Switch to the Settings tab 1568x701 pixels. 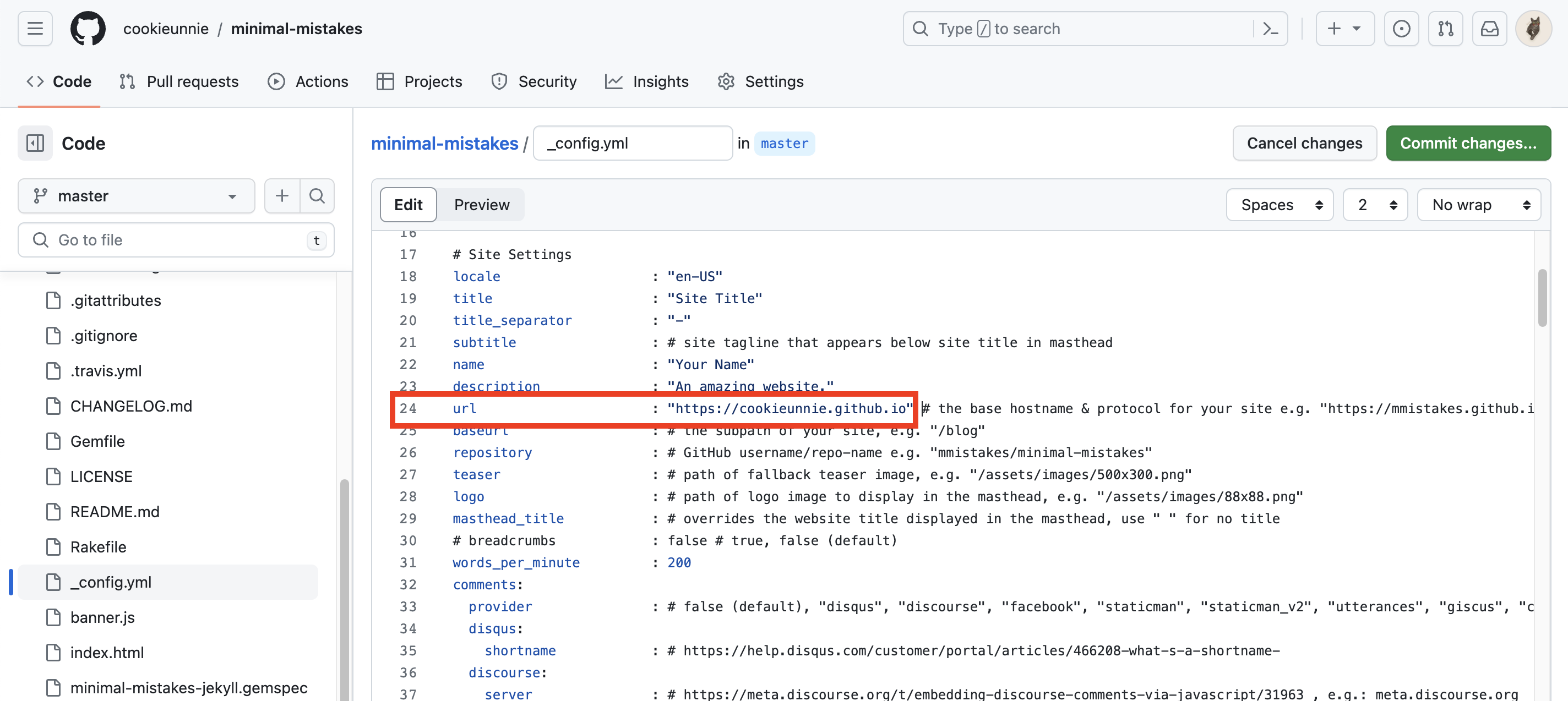pyautogui.click(x=761, y=81)
